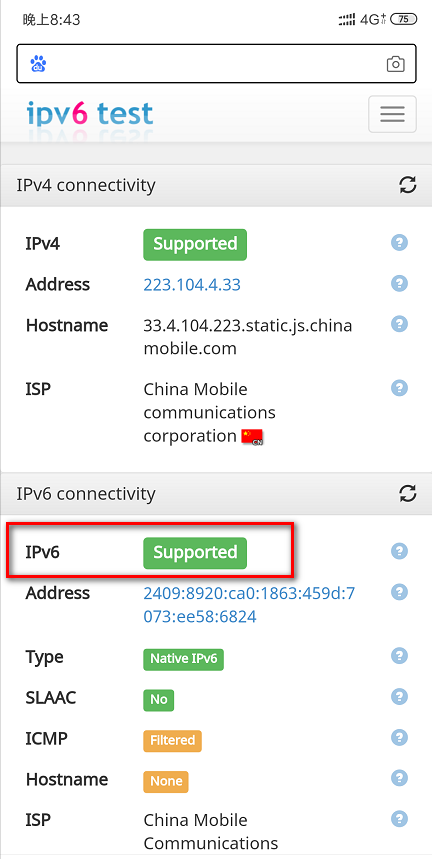432x859 pixels.
Task: Tap the camera icon in search bar
Action: tap(395, 64)
